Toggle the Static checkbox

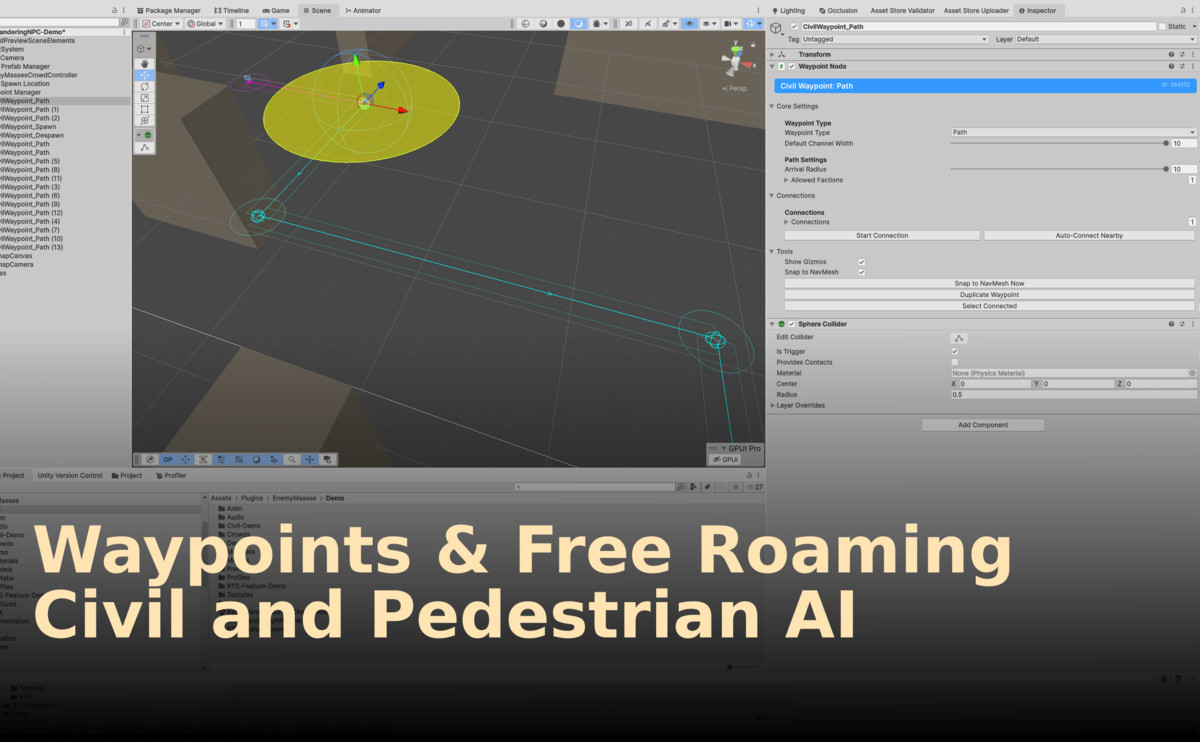[x=1162, y=27]
